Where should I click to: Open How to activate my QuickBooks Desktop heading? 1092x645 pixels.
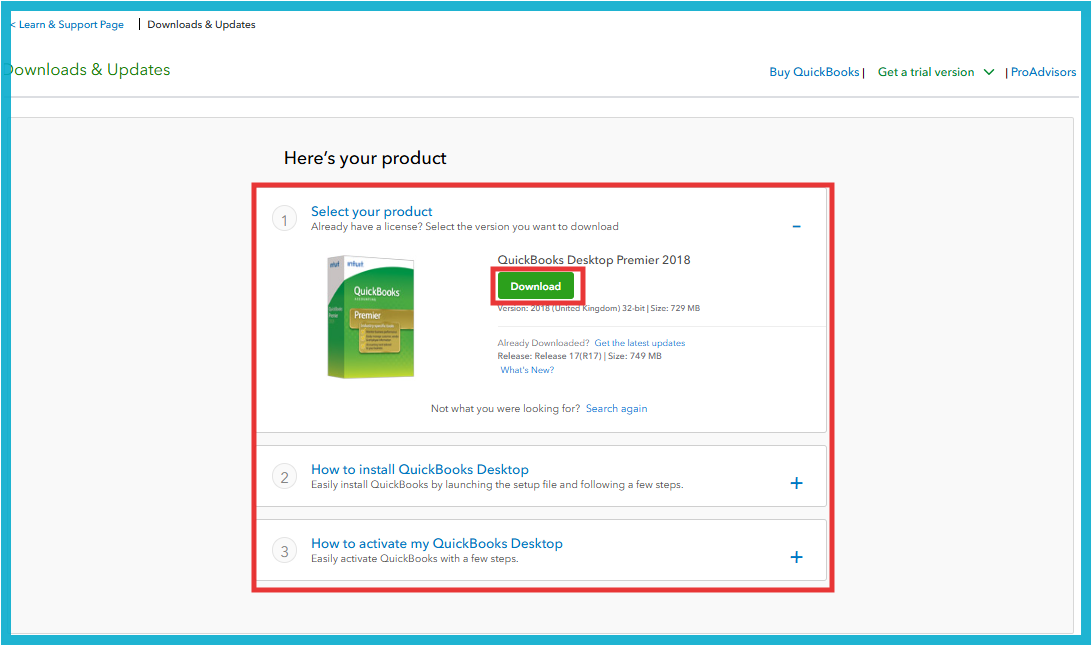click(x=437, y=543)
